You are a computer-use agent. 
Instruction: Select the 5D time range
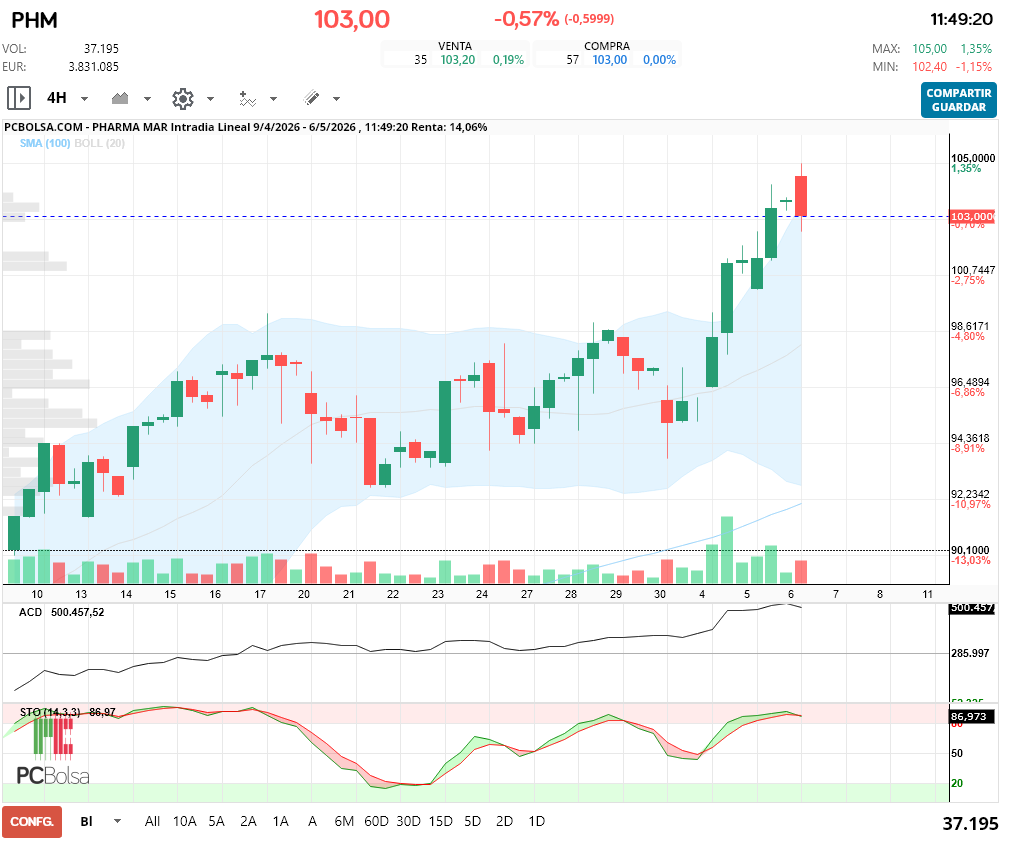(472, 821)
